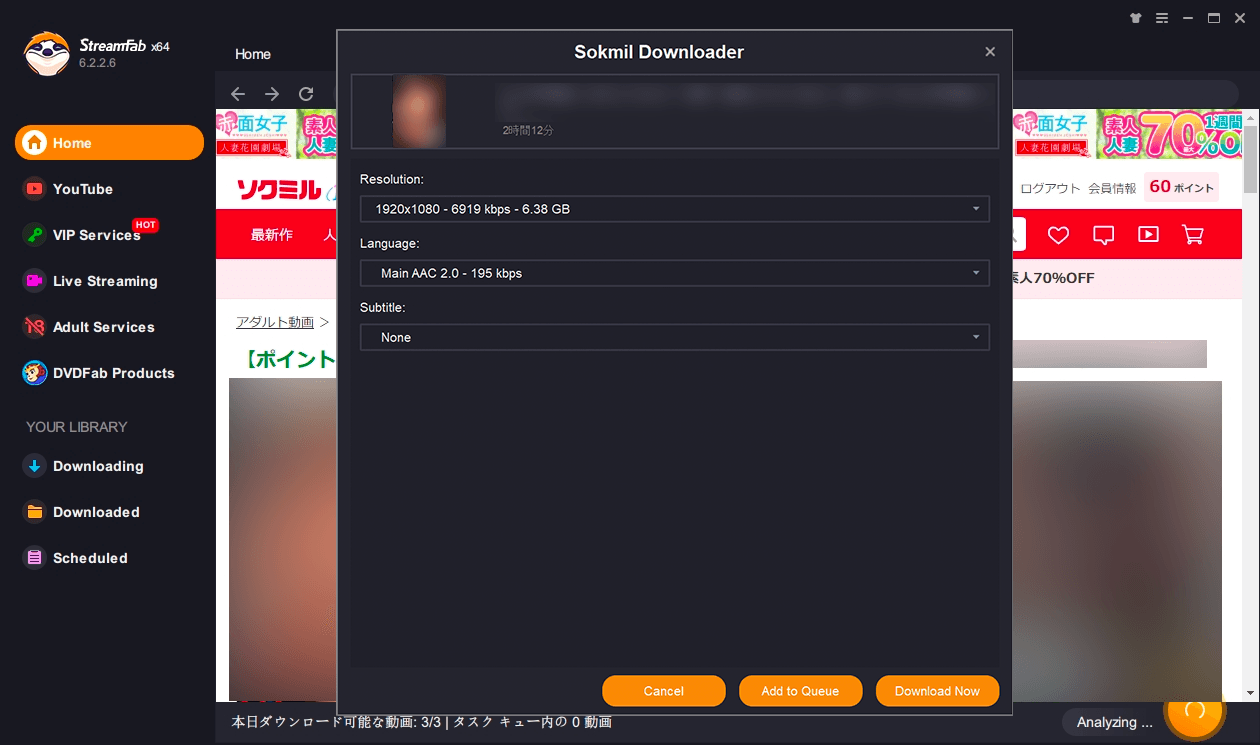The image size is (1260, 745).
Task: Click the 最新作 menu item
Action: point(272,235)
